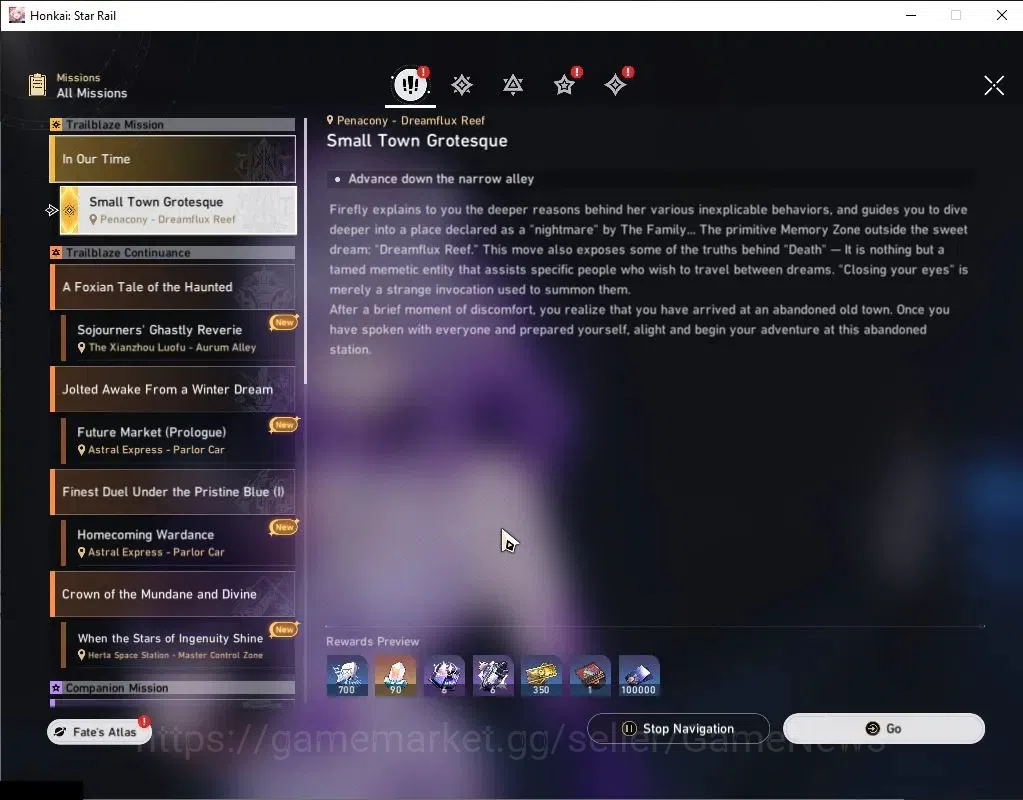This screenshot has height=800, width=1023.
Task: Click the 'Small Town Grotesque' detail title
Action: [x=417, y=141]
